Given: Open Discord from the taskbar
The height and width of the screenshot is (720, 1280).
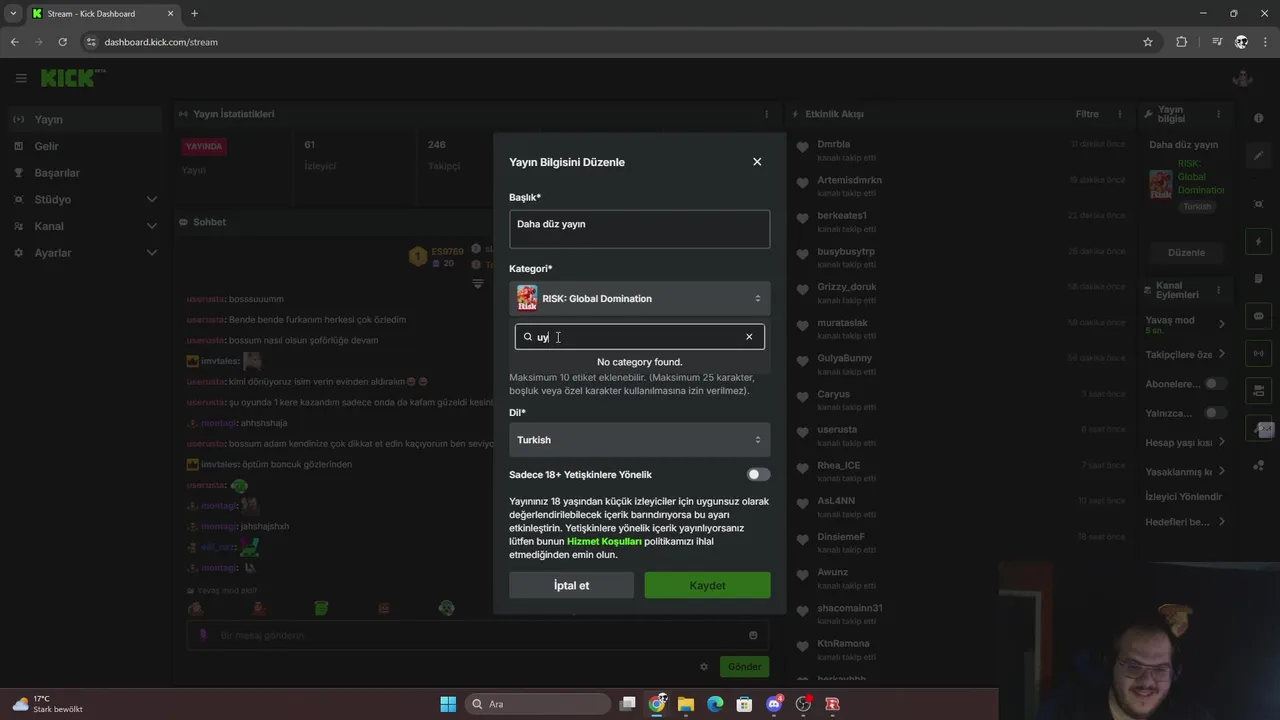Looking at the screenshot, I should pos(774,704).
